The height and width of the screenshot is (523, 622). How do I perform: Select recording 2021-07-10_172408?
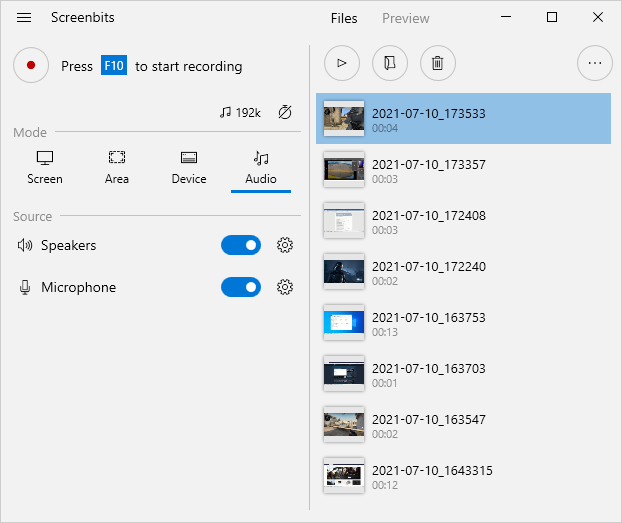click(x=463, y=221)
